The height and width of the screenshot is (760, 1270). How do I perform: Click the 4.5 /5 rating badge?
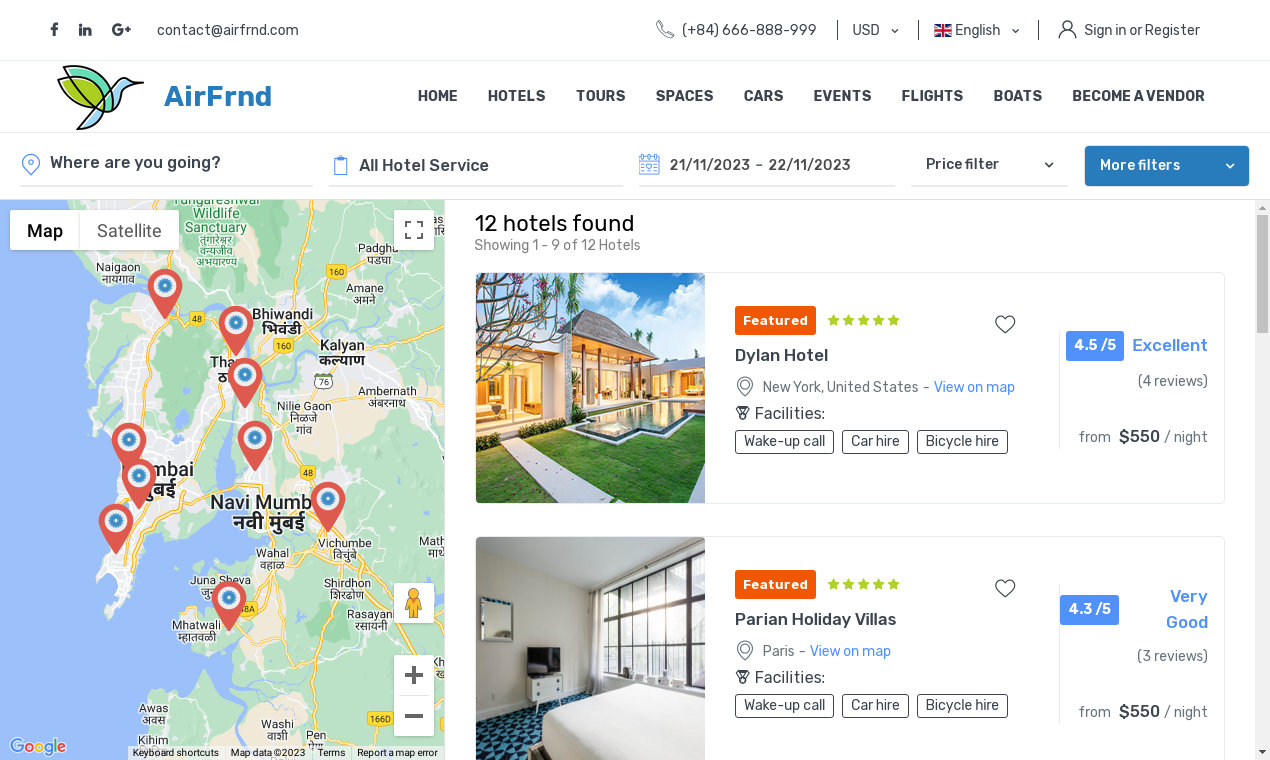click(x=1095, y=345)
